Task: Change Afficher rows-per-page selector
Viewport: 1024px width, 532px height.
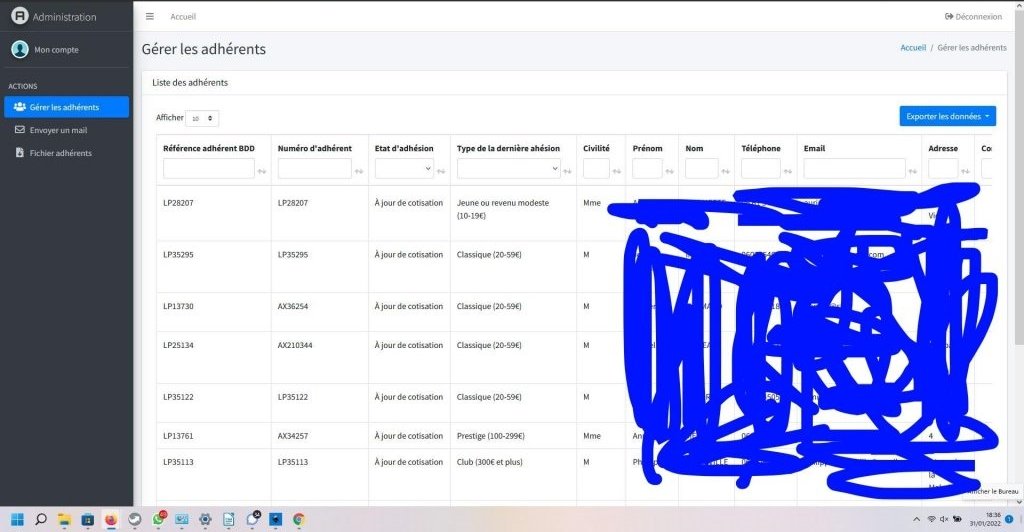Action: [202, 118]
